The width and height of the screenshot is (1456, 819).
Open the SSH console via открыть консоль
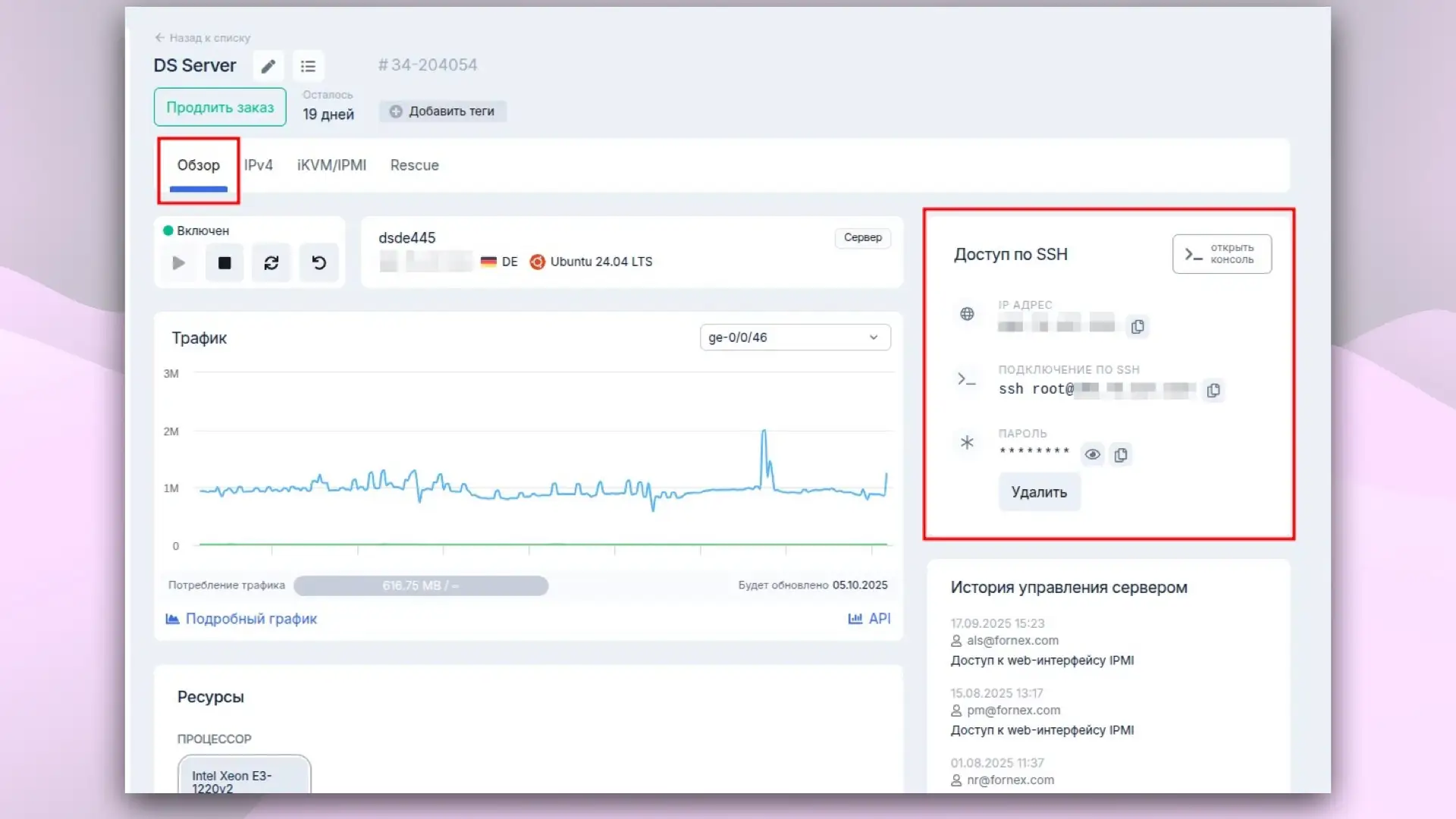click(x=1221, y=254)
